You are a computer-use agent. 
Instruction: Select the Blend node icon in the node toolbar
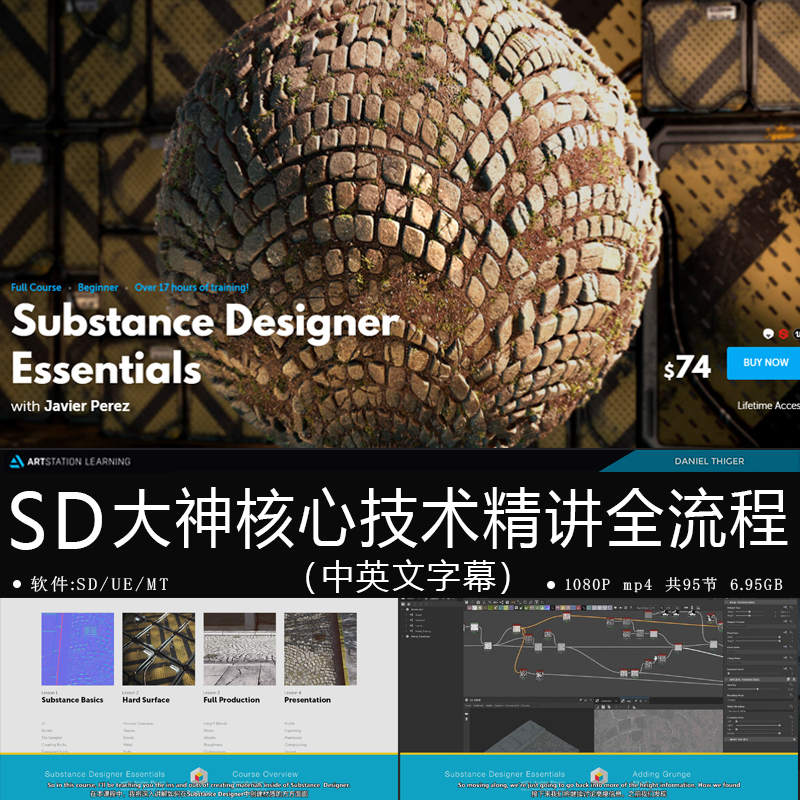pos(469,608)
